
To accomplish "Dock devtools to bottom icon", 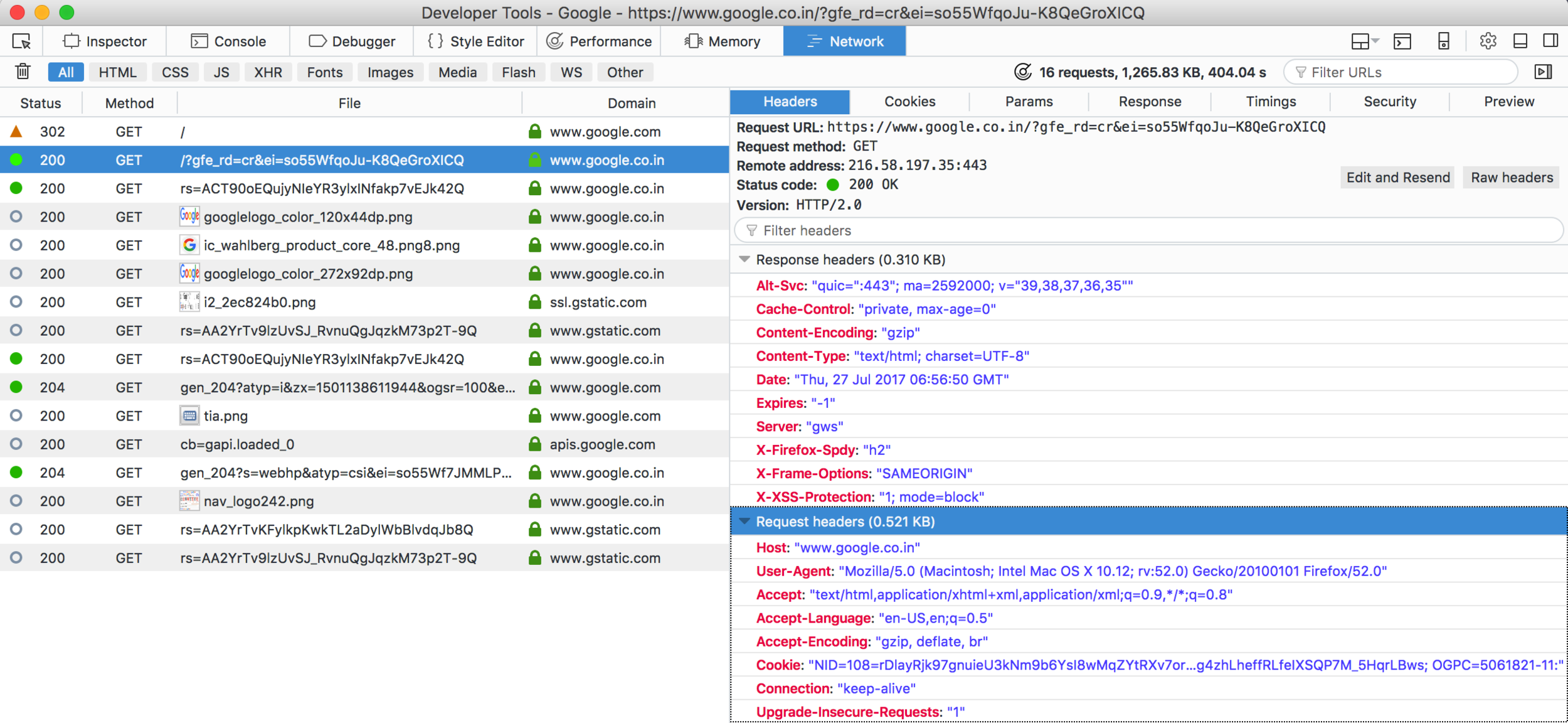I will [x=1520, y=41].
